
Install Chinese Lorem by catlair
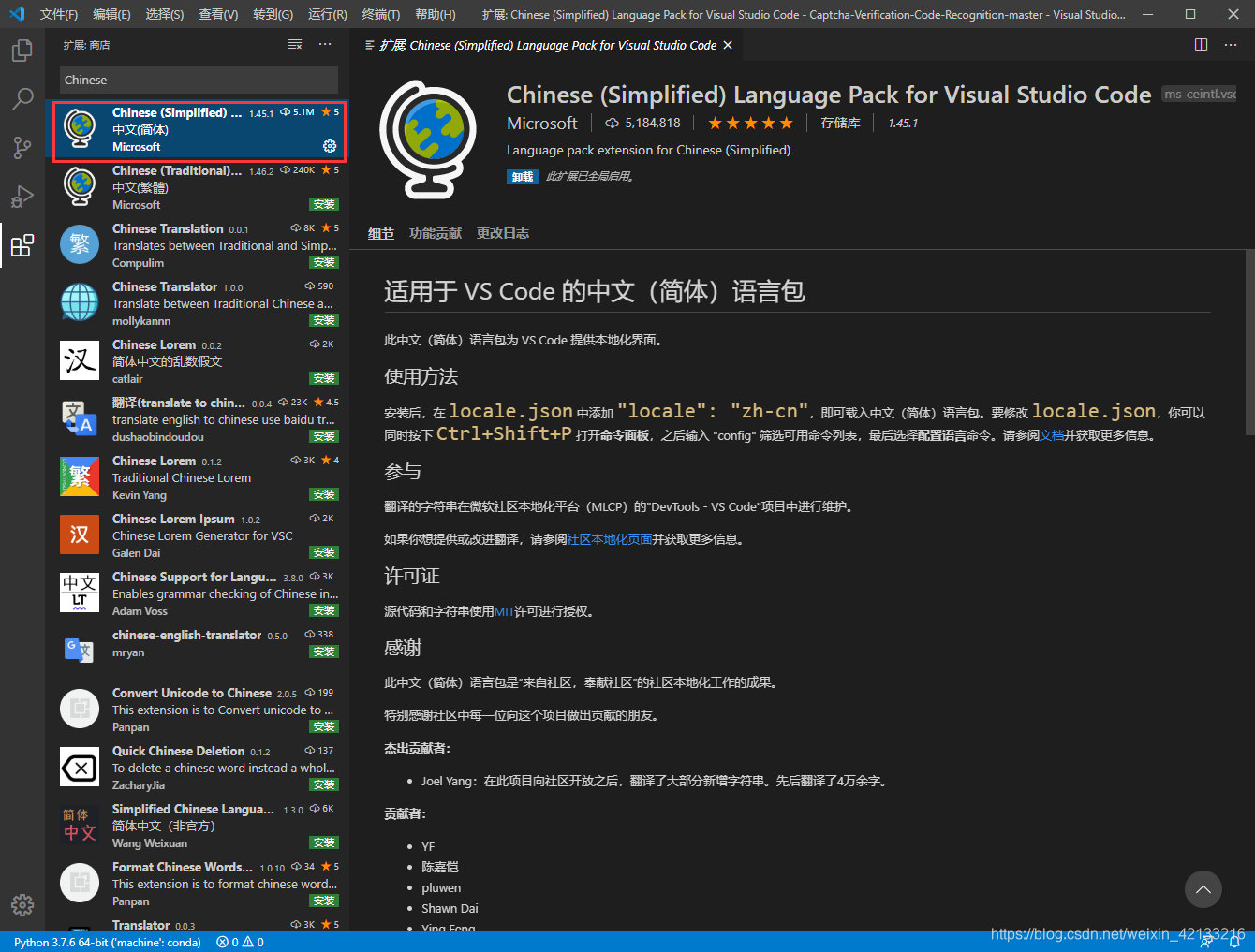click(324, 378)
